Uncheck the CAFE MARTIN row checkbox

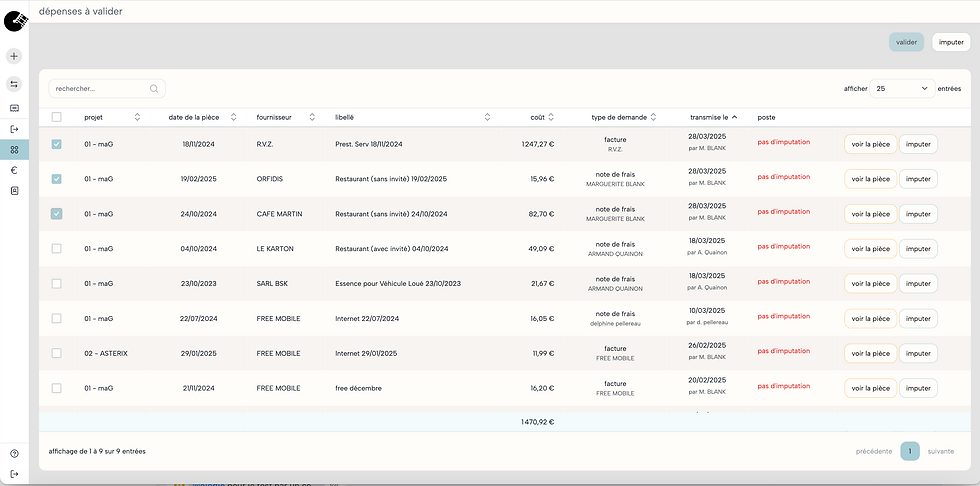[56, 214]
